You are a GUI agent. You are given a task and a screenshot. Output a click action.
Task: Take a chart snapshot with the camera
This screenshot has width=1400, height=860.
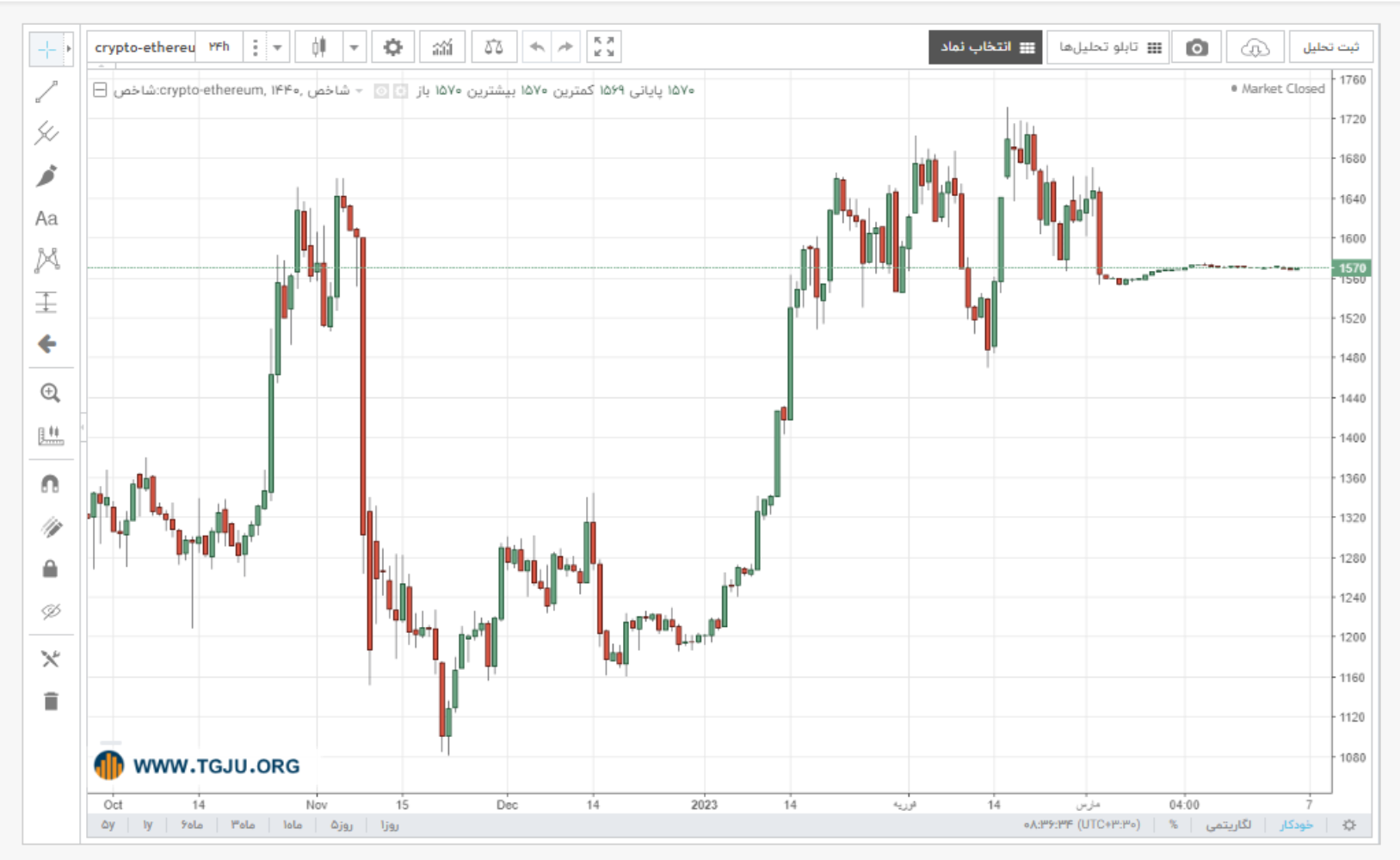coord(1197,47)
